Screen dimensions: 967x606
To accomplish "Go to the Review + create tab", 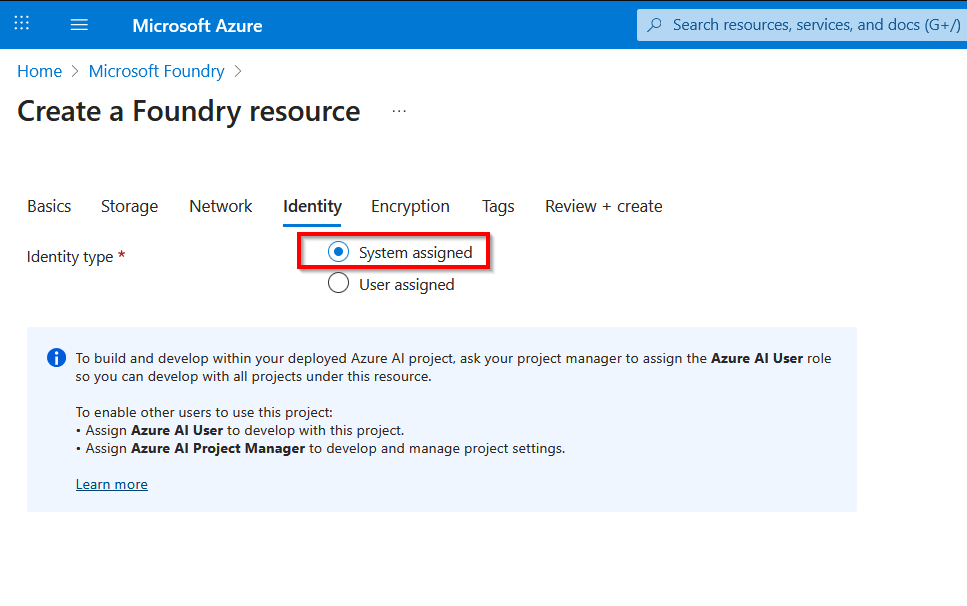I will 603,206.
